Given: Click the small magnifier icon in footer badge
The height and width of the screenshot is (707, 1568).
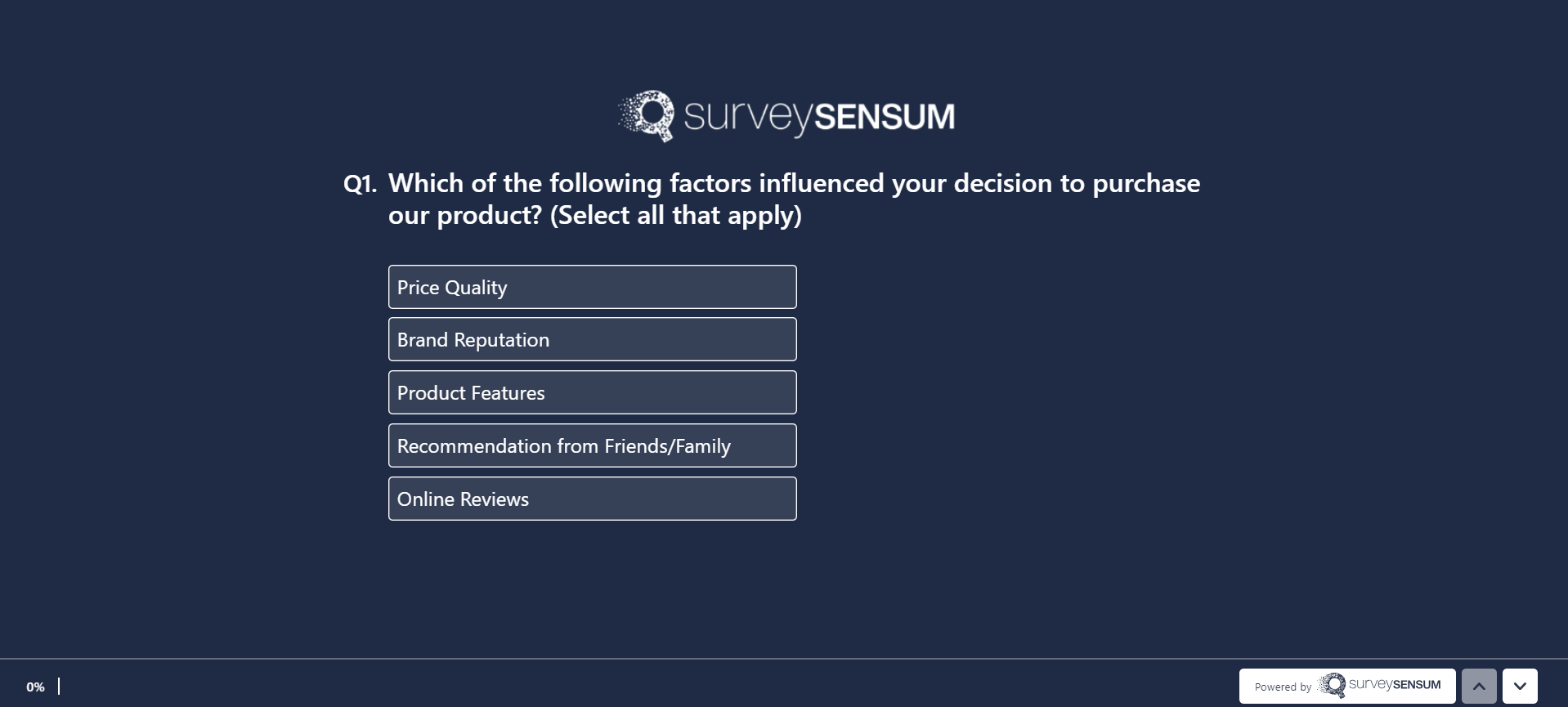Looking at the screenshot, I should point(1333,685).
